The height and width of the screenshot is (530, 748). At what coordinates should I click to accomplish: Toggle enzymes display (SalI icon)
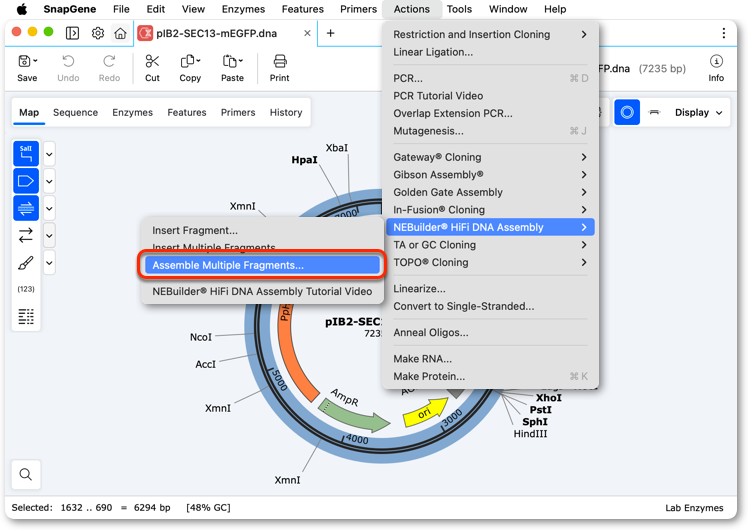coord(26,154)
